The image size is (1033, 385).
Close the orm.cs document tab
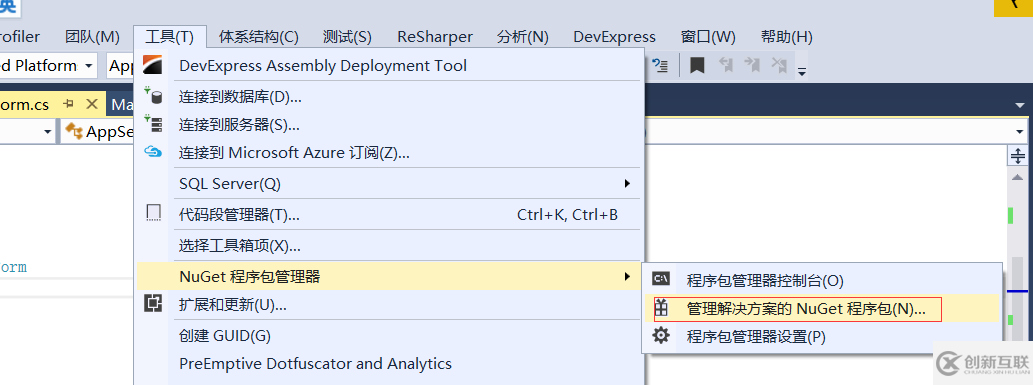(x=92, y=104)
